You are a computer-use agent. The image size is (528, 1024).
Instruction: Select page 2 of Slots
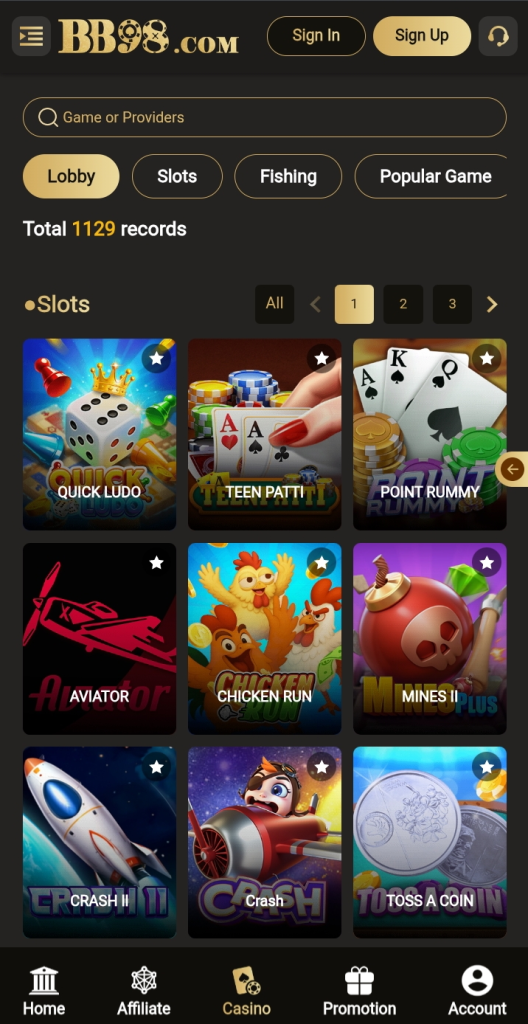[x=403, y=304]
